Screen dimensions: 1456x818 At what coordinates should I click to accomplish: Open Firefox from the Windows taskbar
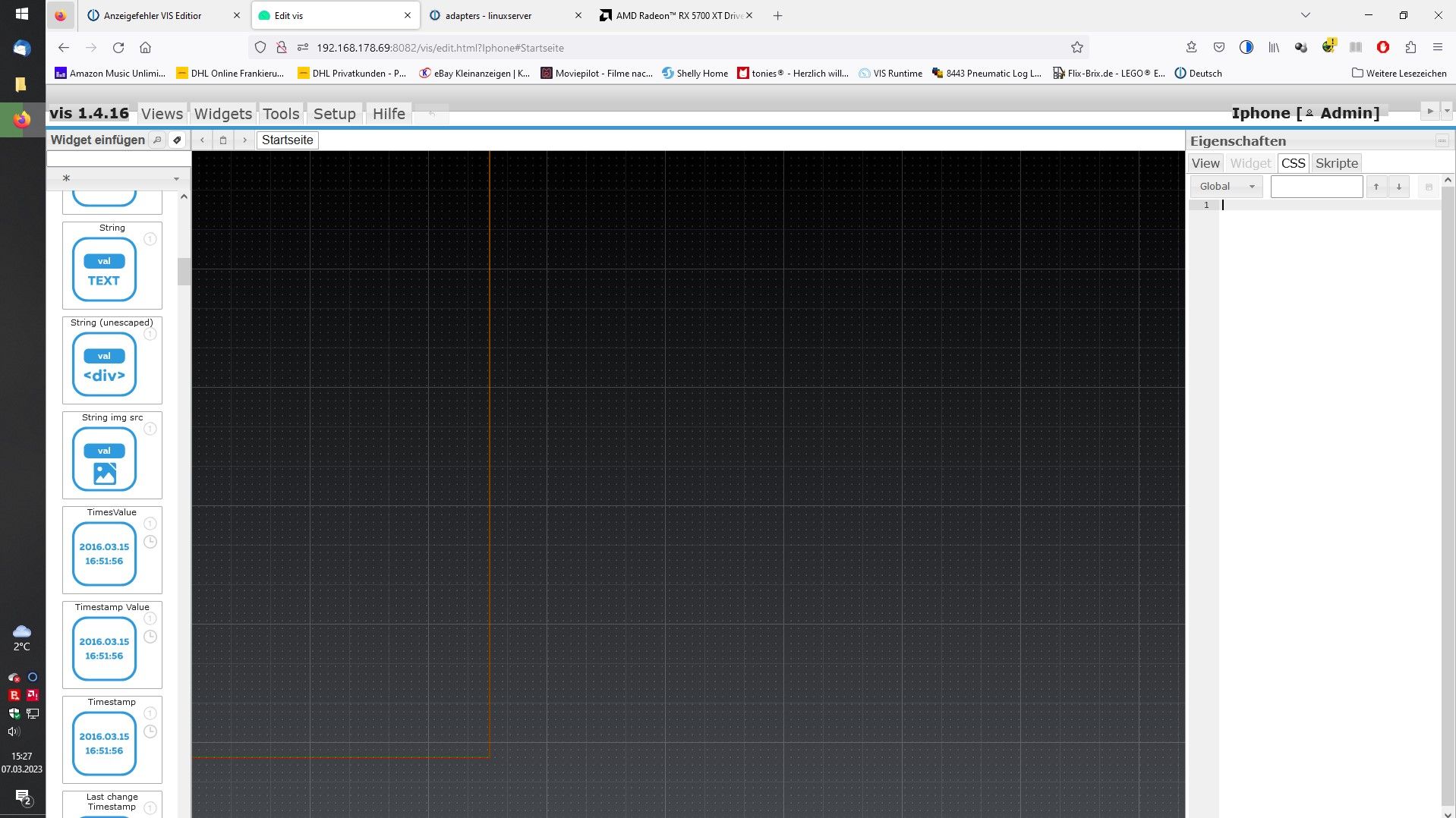(x=21, y=119)
